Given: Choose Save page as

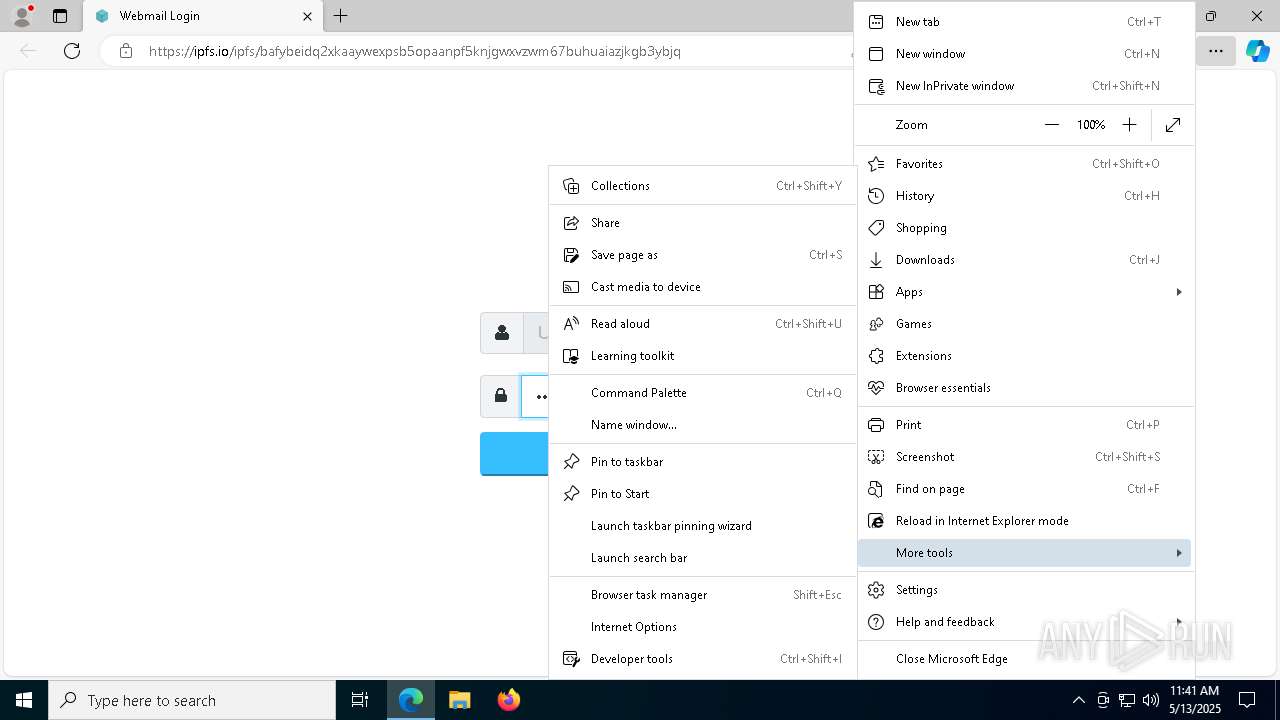Looking at the screenshot, I should click(x=702, y=254).
